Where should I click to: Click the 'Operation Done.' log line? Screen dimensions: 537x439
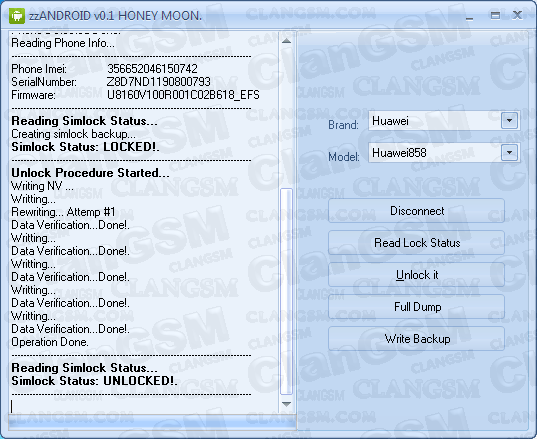[50, 342]
